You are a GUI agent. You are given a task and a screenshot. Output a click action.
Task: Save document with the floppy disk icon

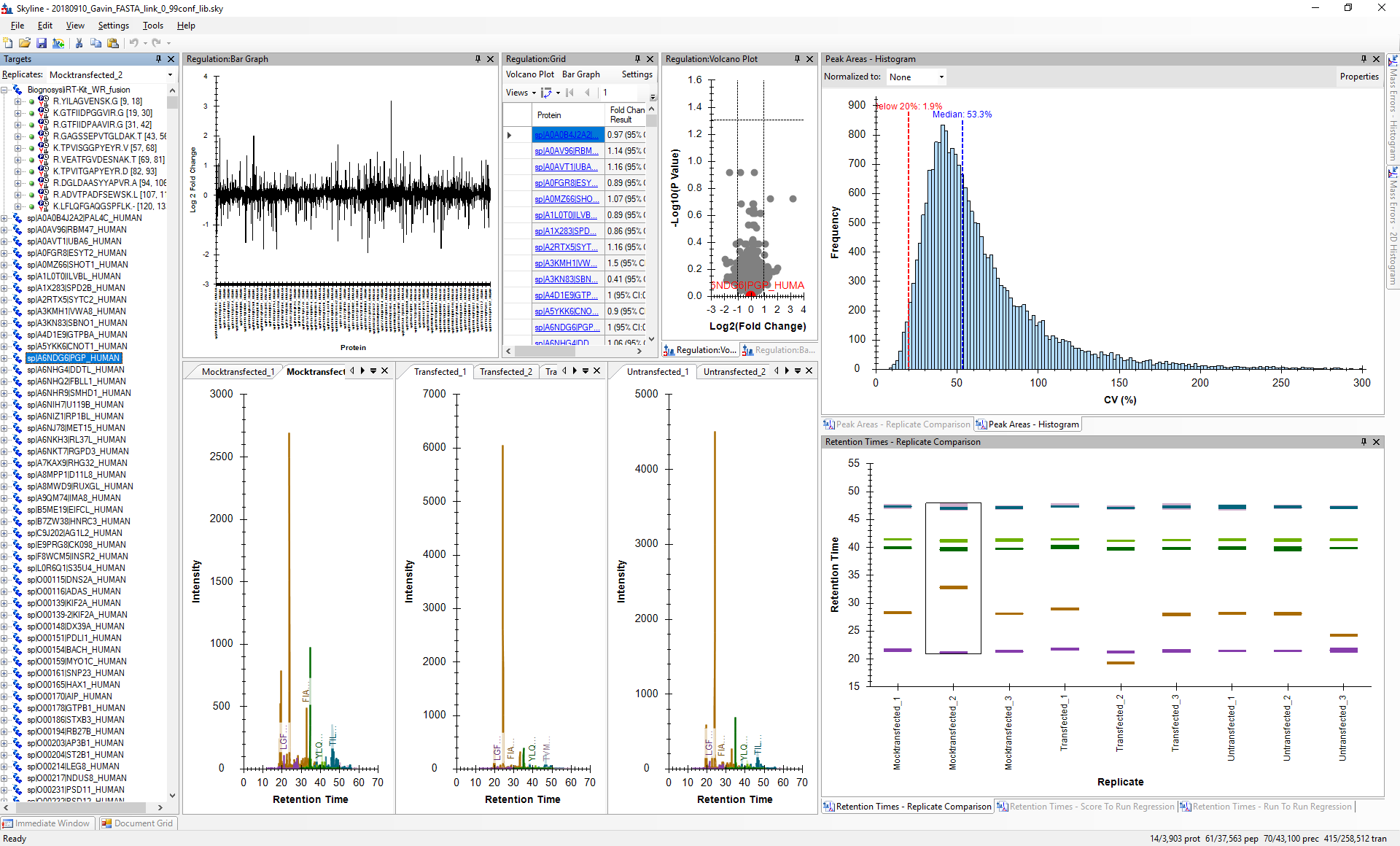click(x=42, y=43)
